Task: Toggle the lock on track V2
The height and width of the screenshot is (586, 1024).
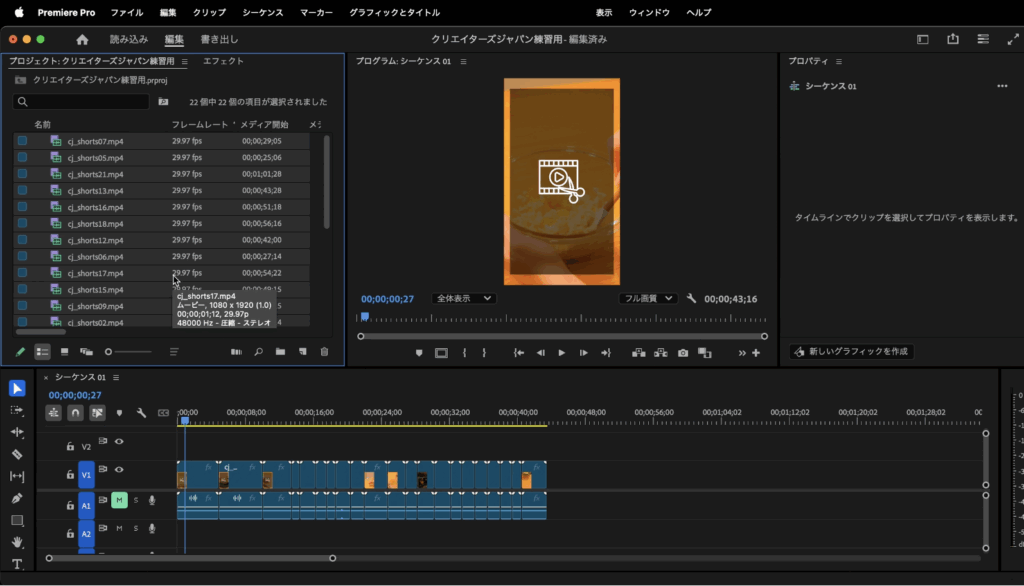Action: [x=70, y=446]
